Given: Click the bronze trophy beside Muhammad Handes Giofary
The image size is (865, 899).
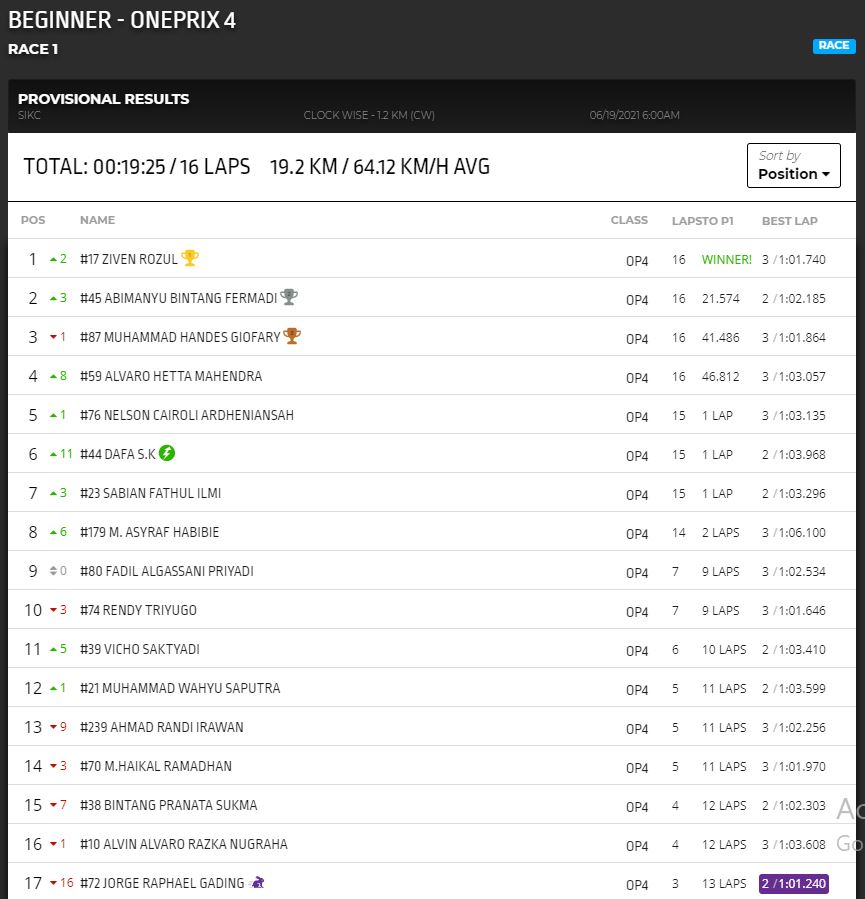Looking at the screenshot, I should tap(292, 336).
